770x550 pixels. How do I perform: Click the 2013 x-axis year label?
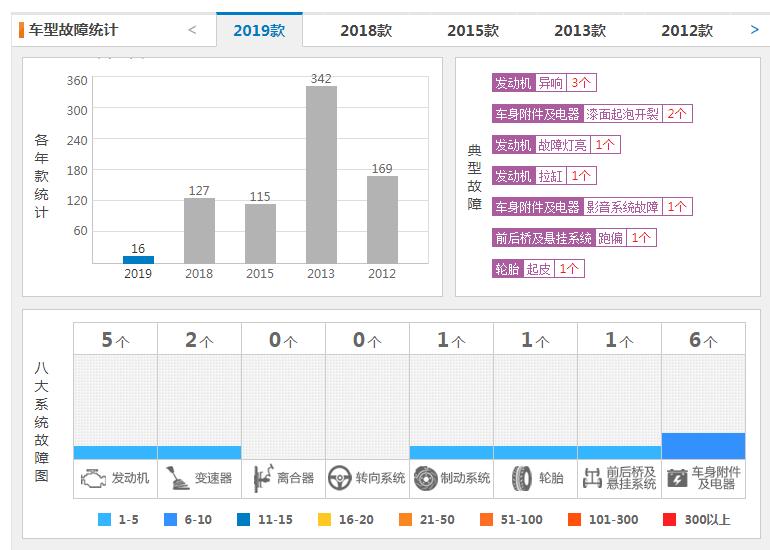pos(321,274)
